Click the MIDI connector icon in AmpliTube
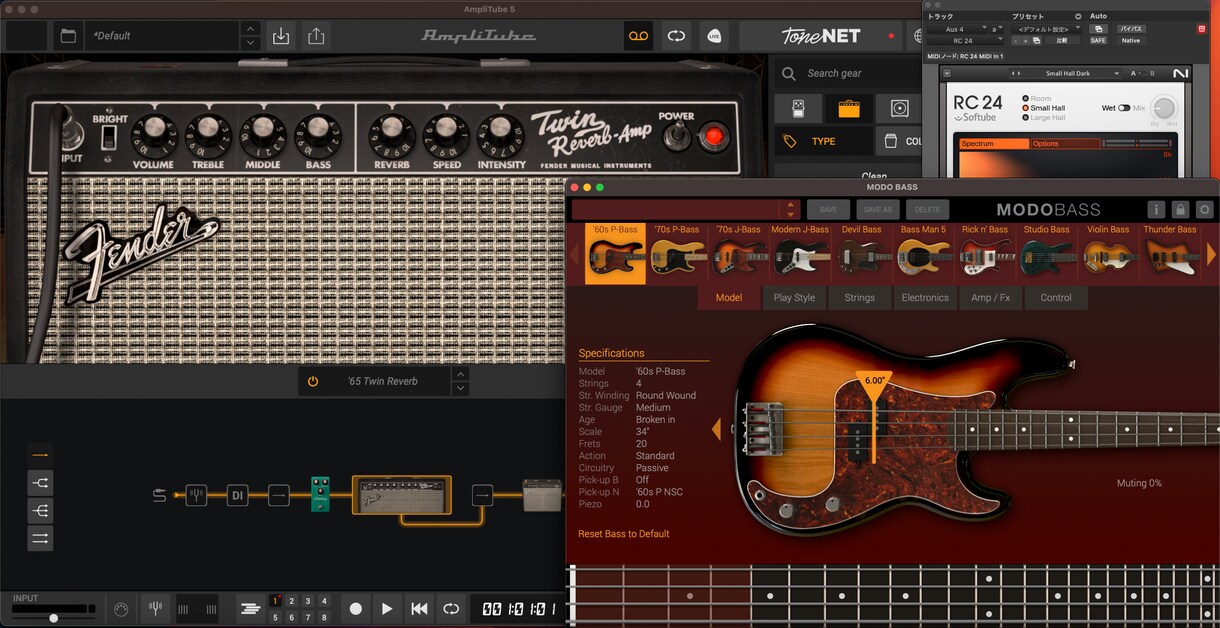This screenshot has width=1220, height=628. pos(122,608)
